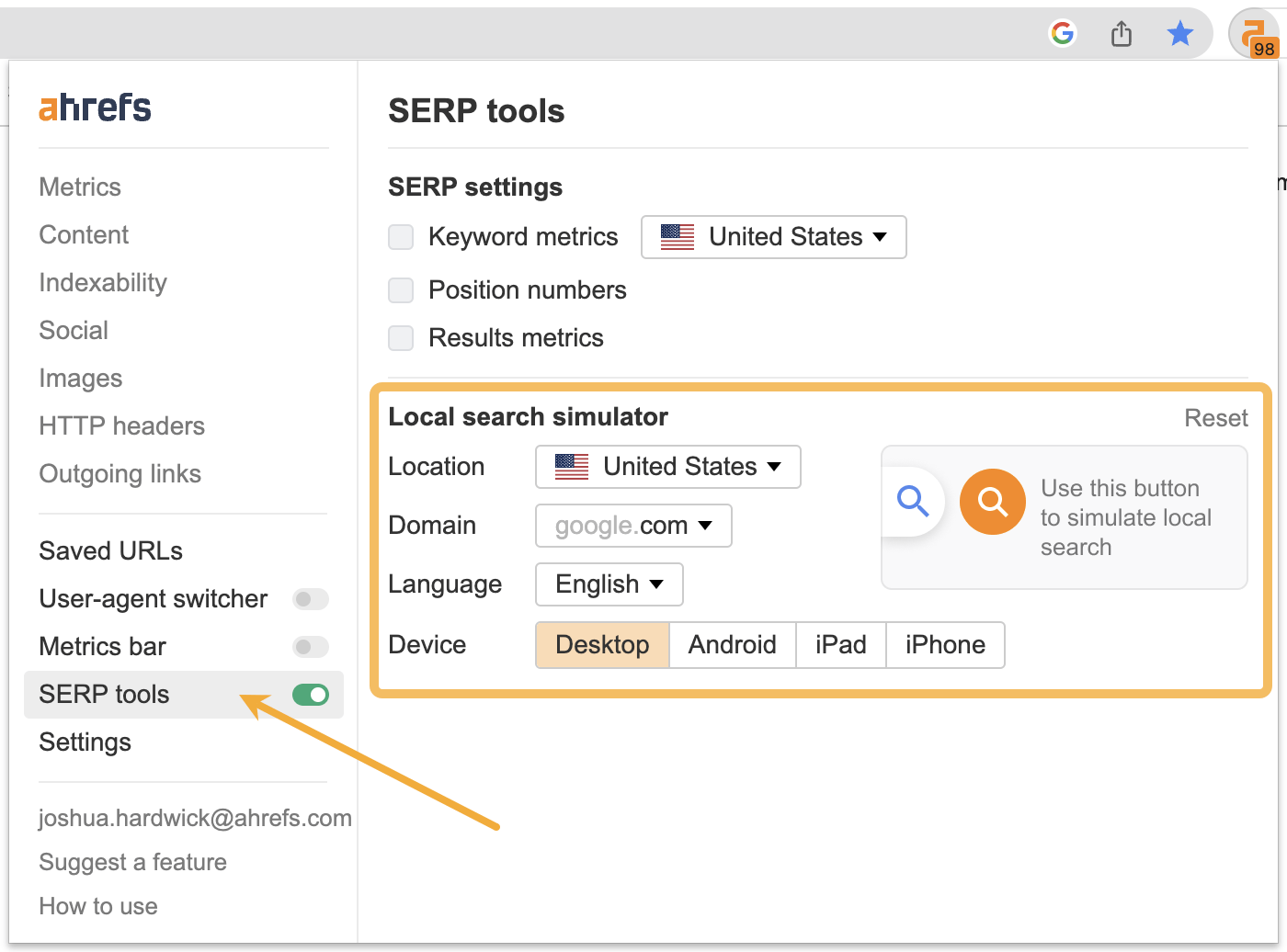Viewport: 1287px width, 952px height.
Task: Disable the SERP tools toggle
Action: (x=311, y=695)
